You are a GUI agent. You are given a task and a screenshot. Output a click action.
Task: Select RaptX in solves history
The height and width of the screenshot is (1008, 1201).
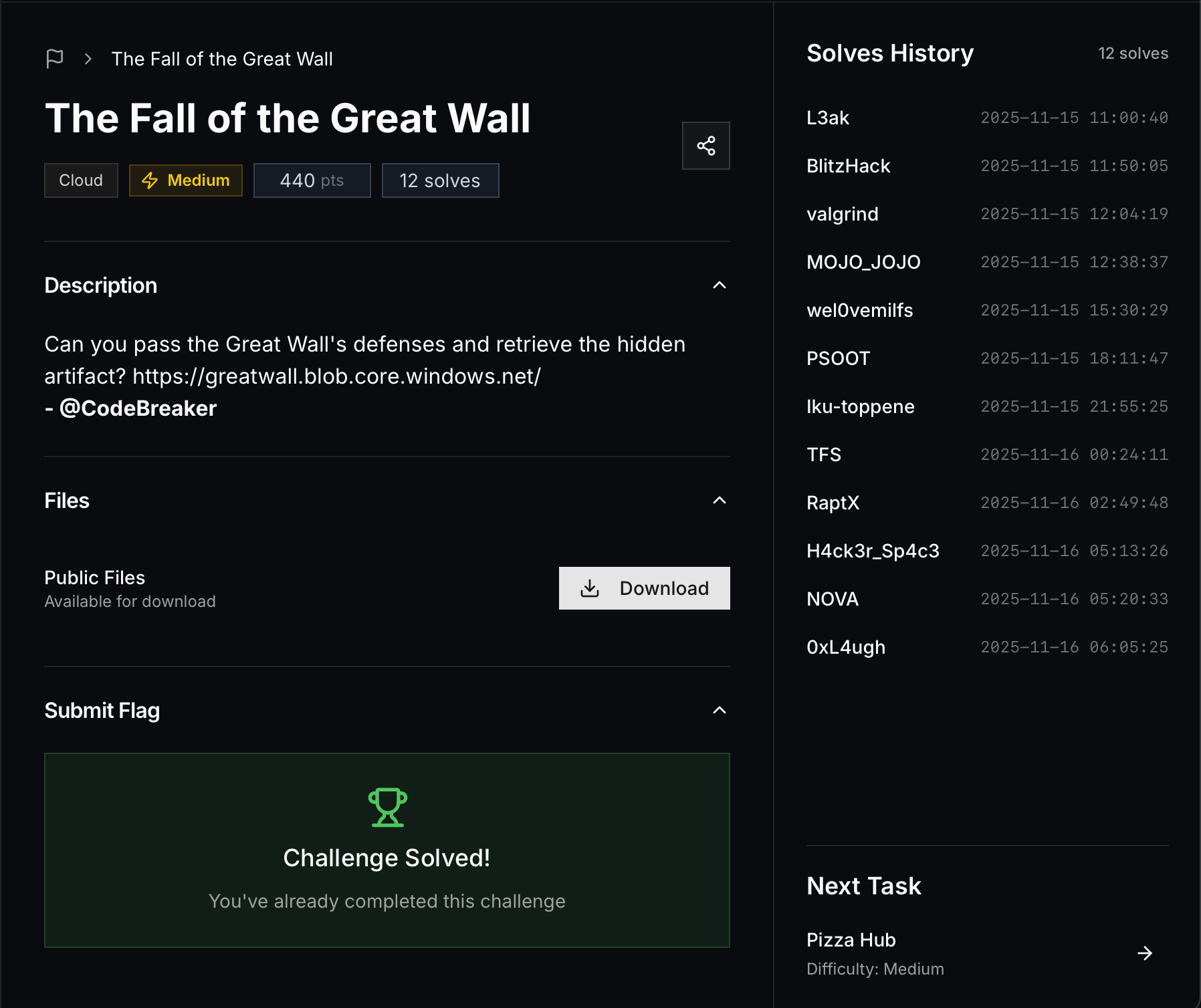pyautogui.click(x=833, y=503)
